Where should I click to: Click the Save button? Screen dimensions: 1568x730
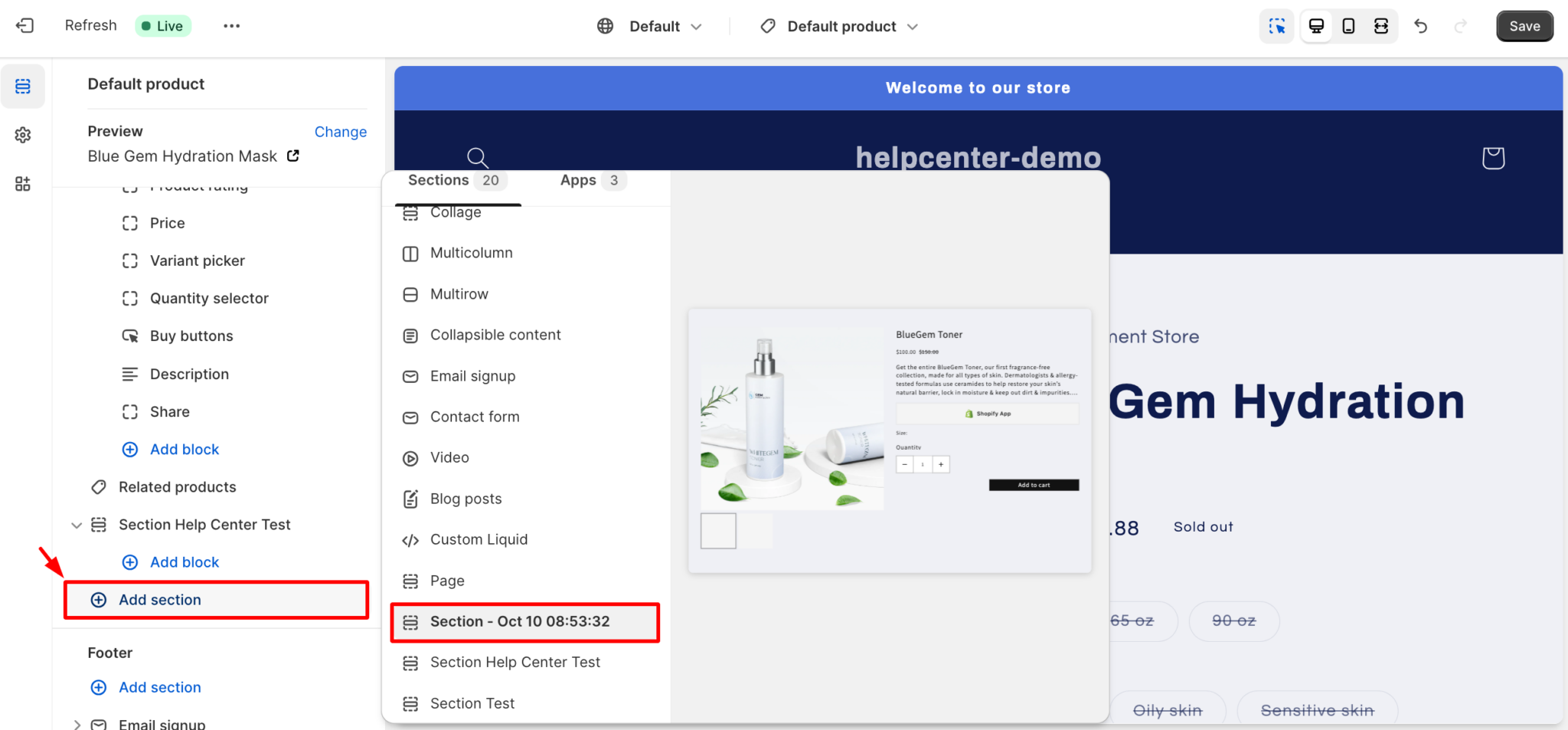point(1524,25)
